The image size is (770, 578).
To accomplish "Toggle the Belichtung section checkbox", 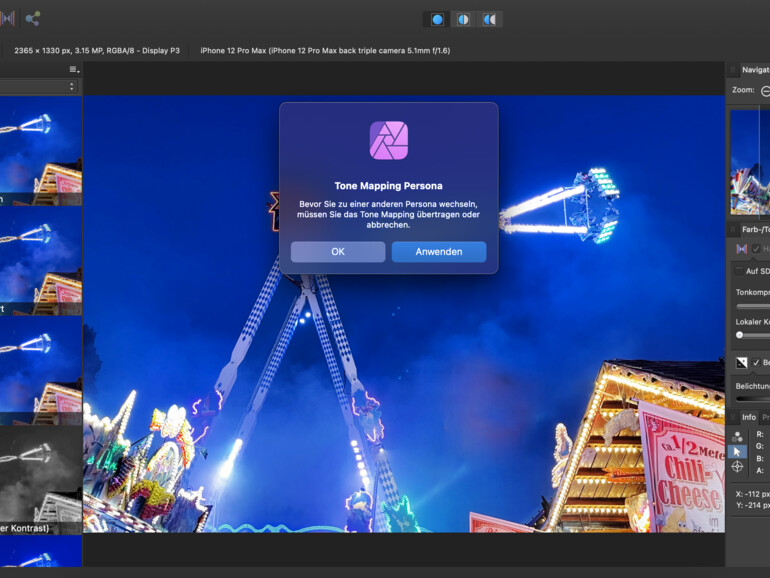I will click(x=756, y=362).
